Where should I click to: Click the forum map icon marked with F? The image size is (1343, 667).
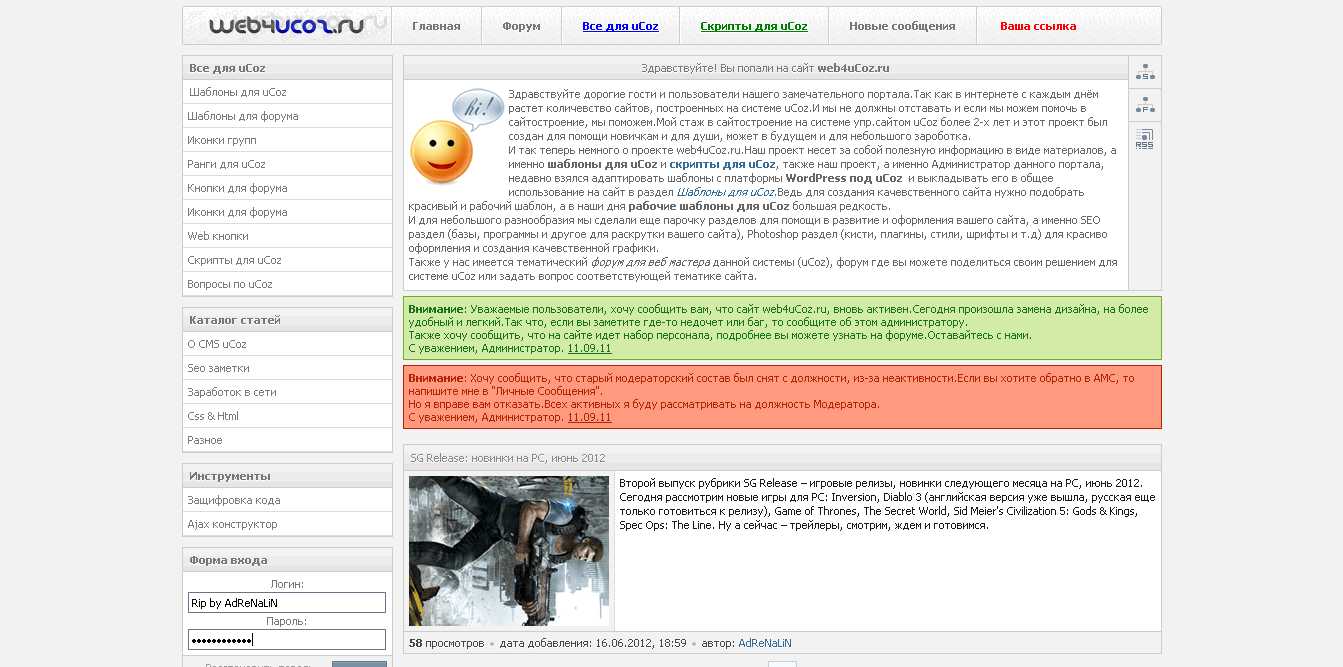(x=1144, y=104)
